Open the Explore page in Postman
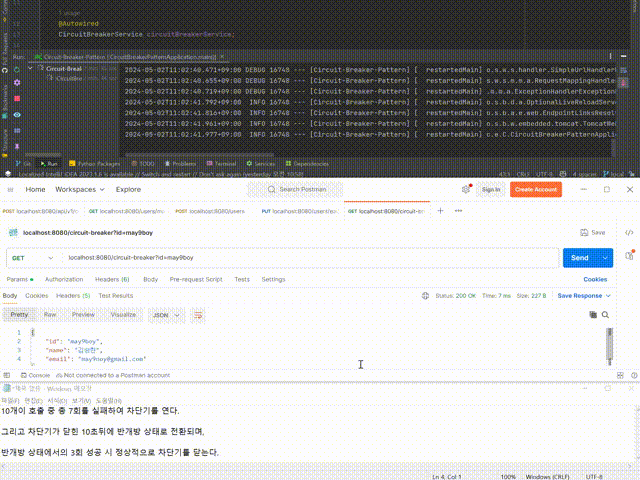 [x=128, y=189]
